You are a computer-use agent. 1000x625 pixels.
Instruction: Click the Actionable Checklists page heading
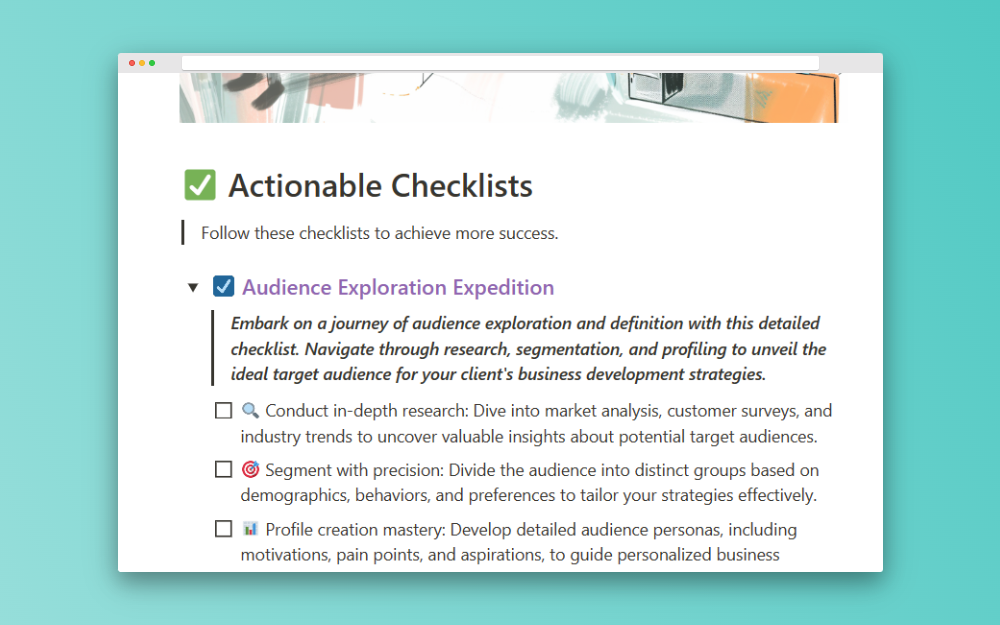[380, 186]
